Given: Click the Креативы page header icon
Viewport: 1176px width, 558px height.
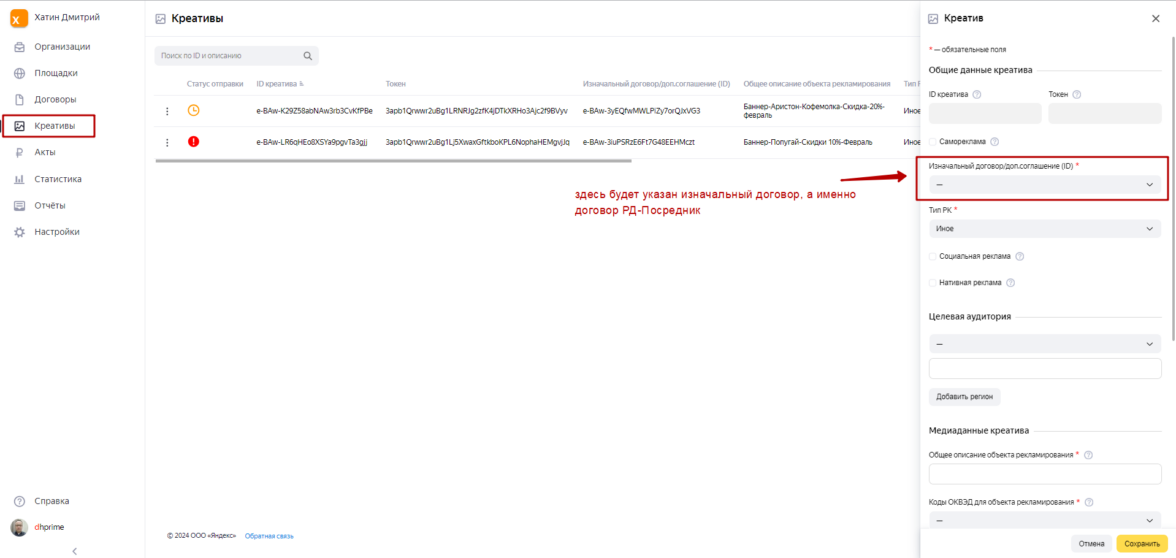Looking at the screenshot, I should 160,19.
